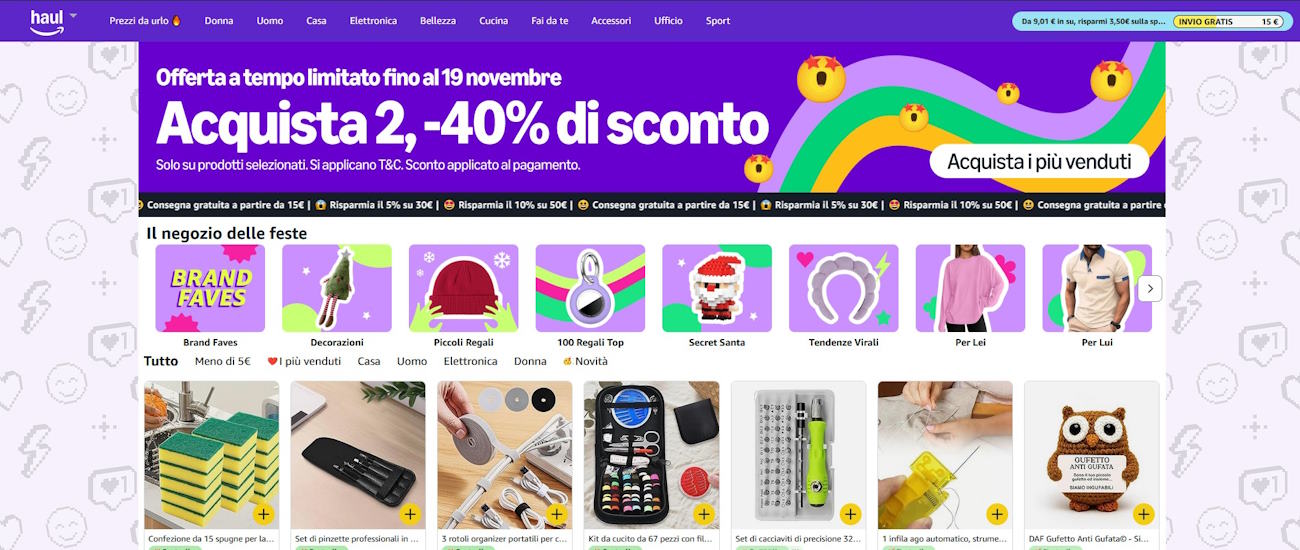This screenshot has height=550, width=1300.
Task: Add the Gufetto owl to cart
Action: (1144, 515)
